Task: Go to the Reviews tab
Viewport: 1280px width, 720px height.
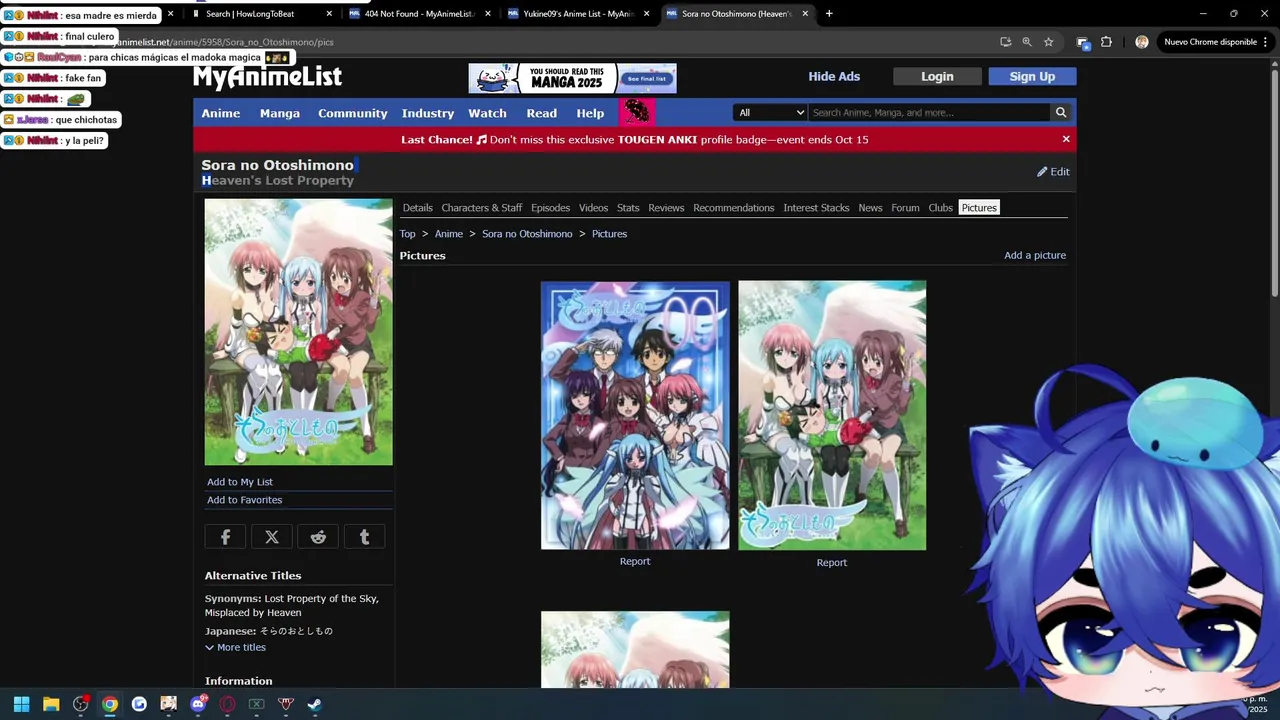Action: (666, 208)
